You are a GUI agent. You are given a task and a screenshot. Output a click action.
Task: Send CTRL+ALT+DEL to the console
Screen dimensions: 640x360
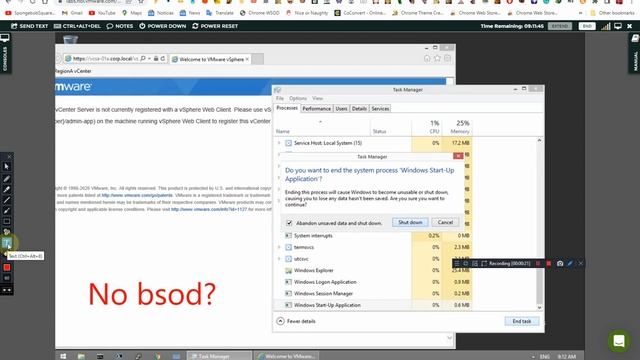(x=77, y=26)
